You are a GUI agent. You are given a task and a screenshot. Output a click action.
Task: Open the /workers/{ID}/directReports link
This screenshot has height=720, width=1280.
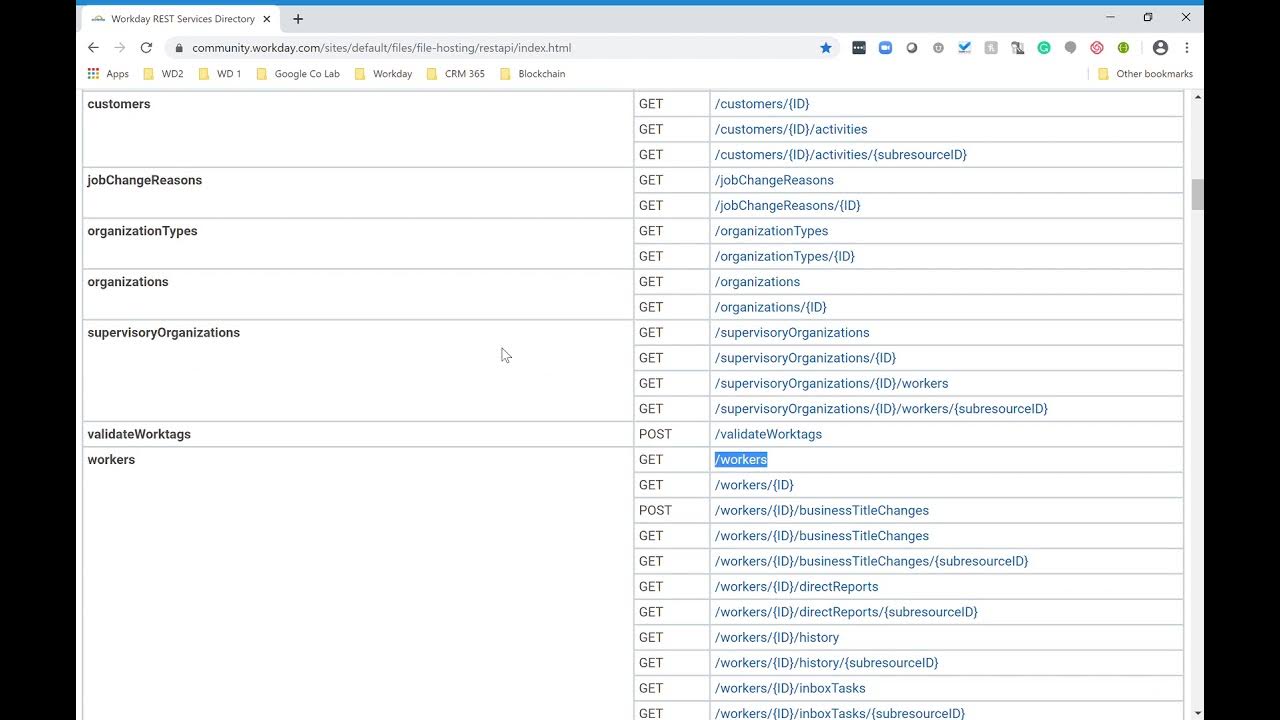[796, 587]
